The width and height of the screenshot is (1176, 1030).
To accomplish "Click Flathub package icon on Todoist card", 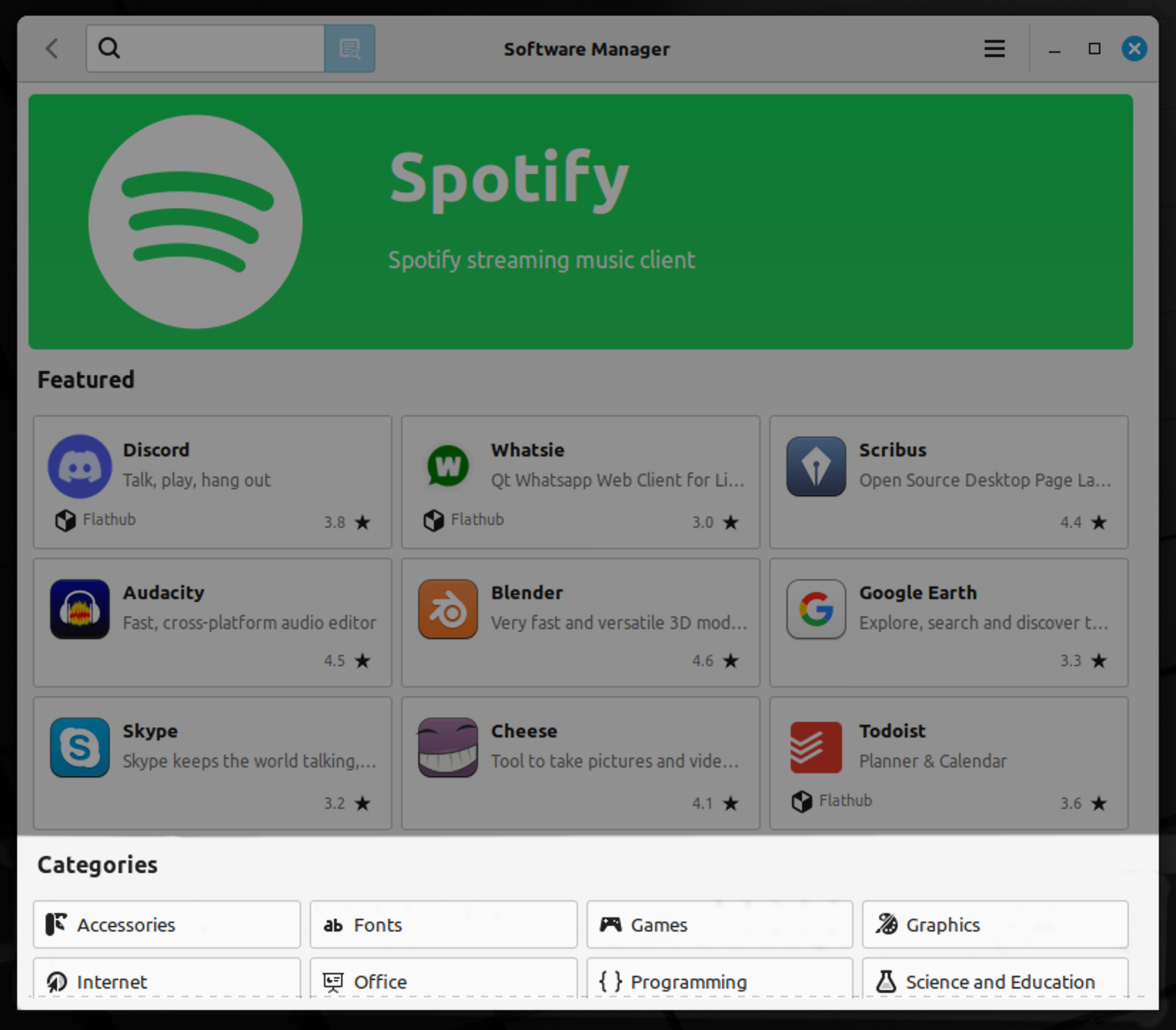I will 802,802.
